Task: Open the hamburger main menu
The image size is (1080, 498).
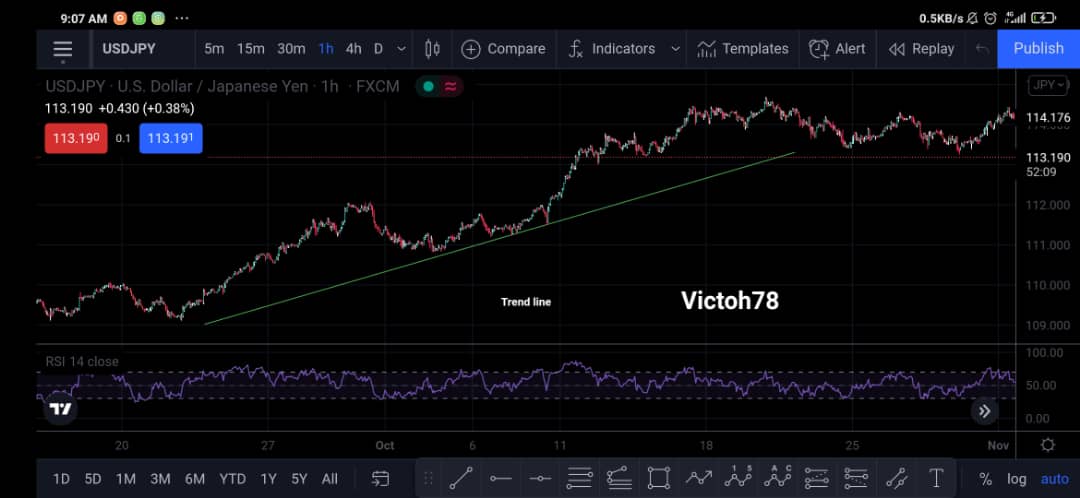Action: click(63, 50)
